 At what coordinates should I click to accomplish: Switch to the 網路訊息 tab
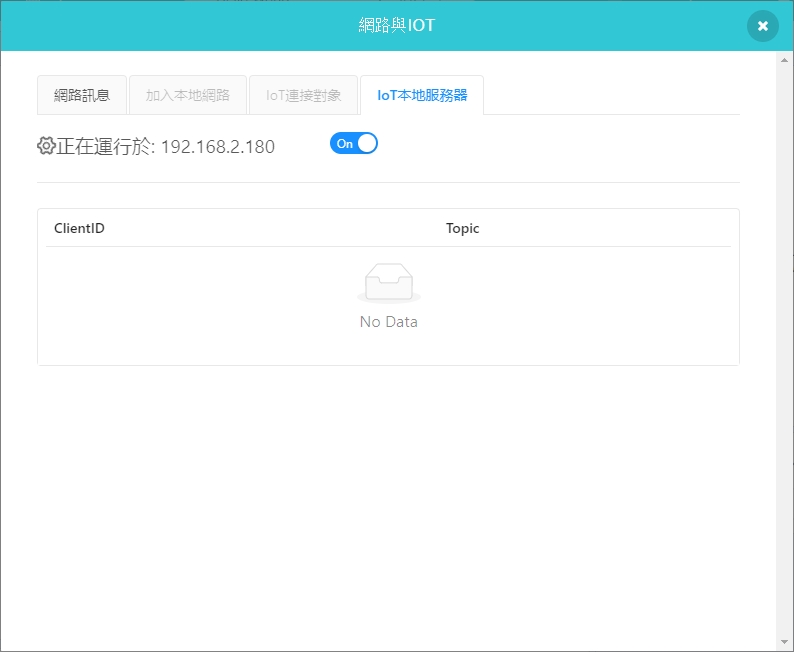click(82, 96)
